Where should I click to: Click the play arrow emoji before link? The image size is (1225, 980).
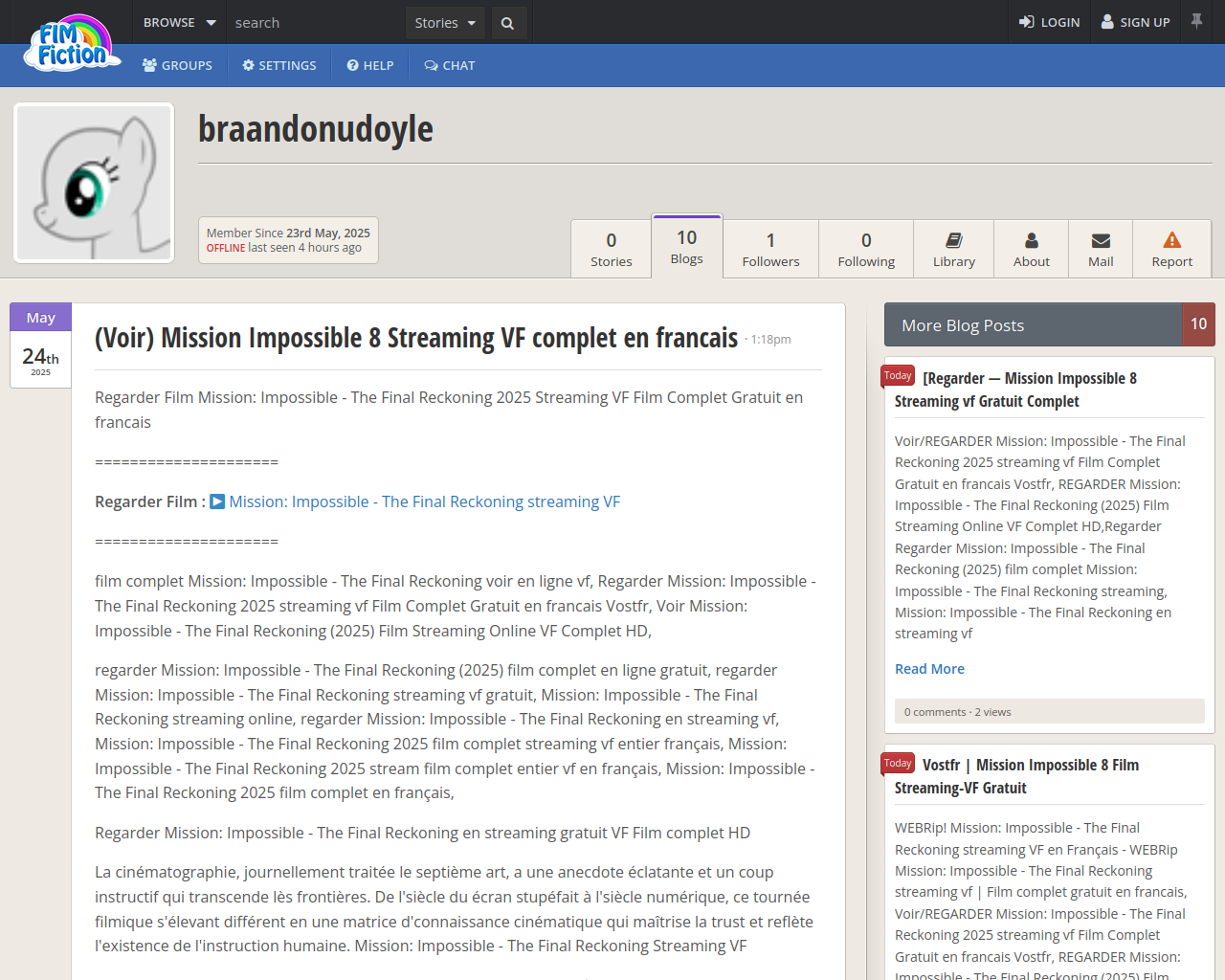click(x=217, y=501)
